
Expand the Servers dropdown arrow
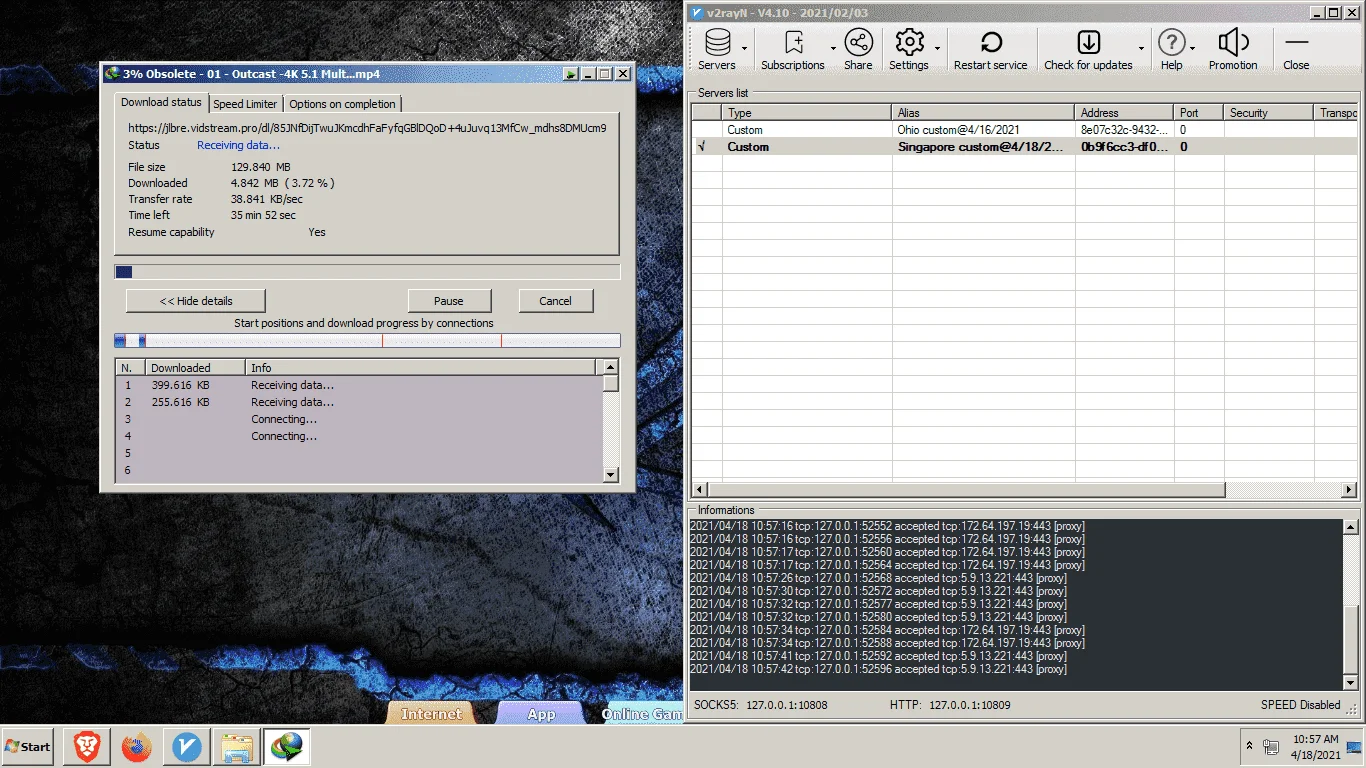pyautogui.click(x=745, y=49)
